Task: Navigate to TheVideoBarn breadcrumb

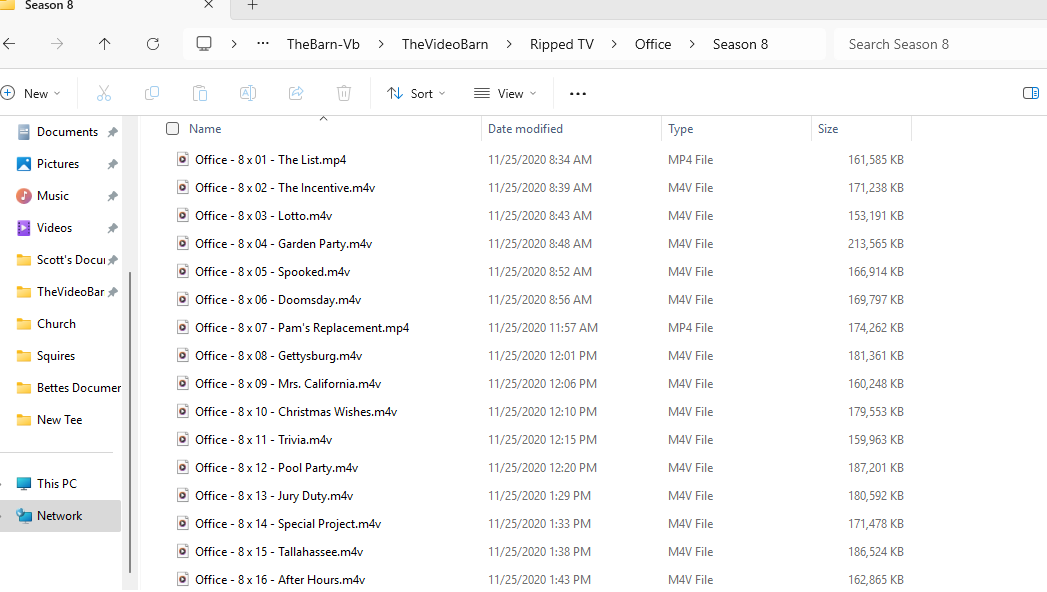Action: (445, 44)
